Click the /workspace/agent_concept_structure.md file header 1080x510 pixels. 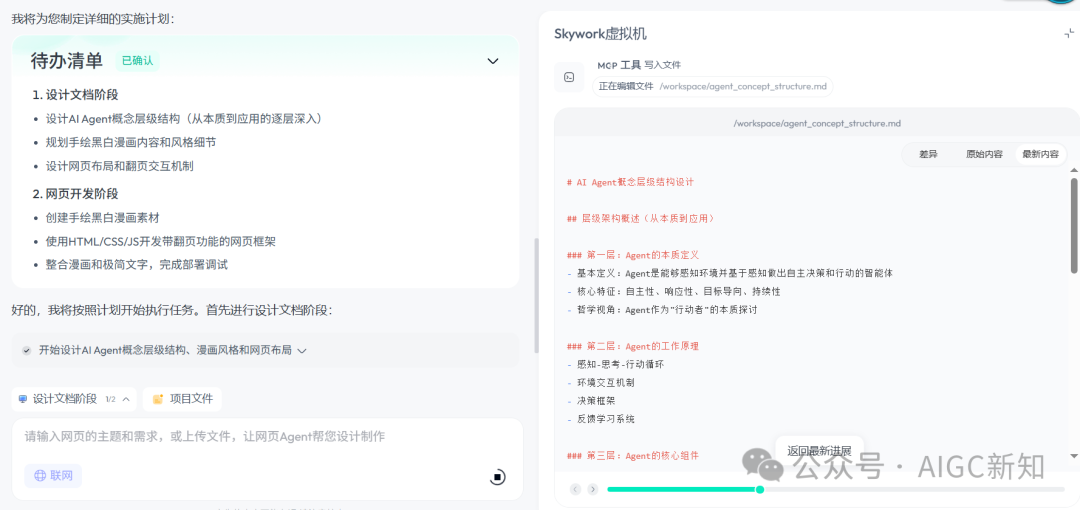pos(817,123)
